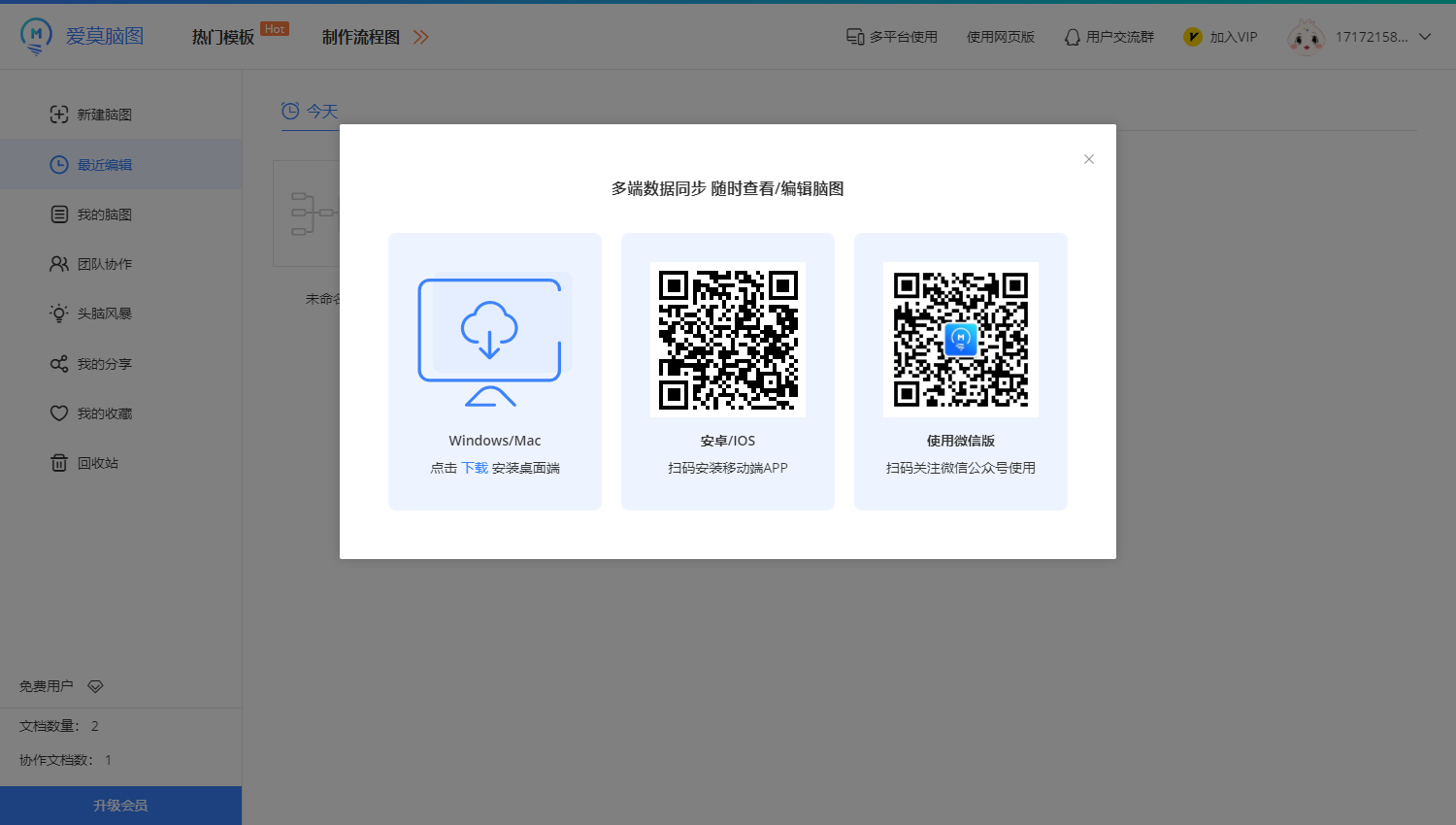
Task: Open 我的脑图 in sidebar
Action: pos(120,214)
